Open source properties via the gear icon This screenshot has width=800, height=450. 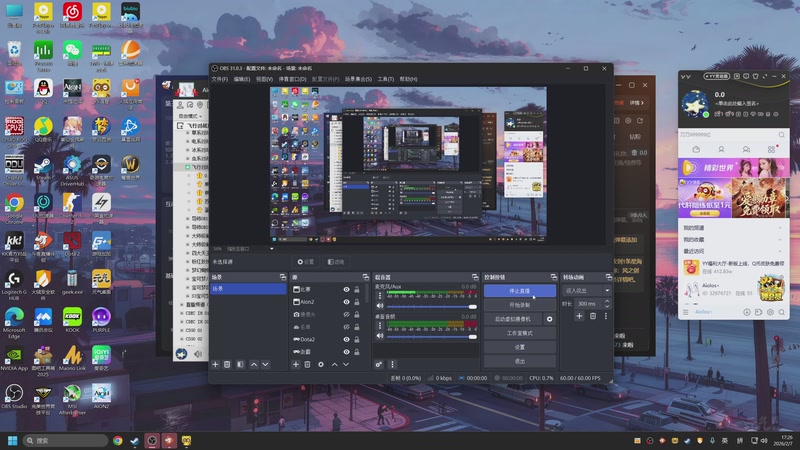click(320, 364)
